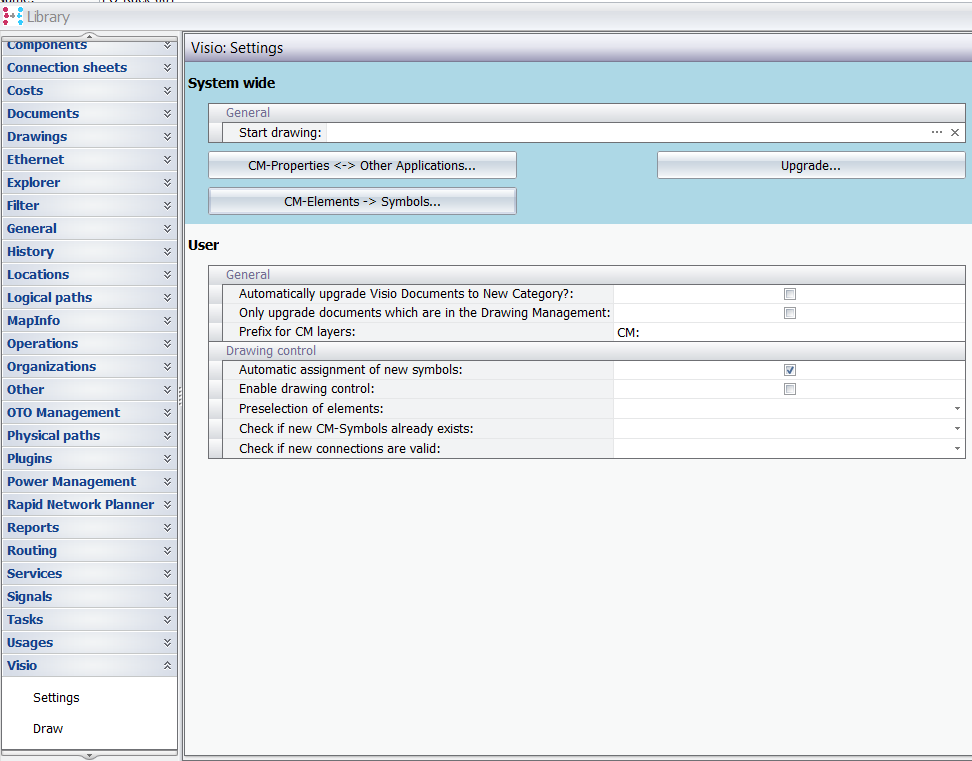Click CM-Elements -> Symbols... button
Viewport: 972px width, 761px height.
click(x=362, y=201)
